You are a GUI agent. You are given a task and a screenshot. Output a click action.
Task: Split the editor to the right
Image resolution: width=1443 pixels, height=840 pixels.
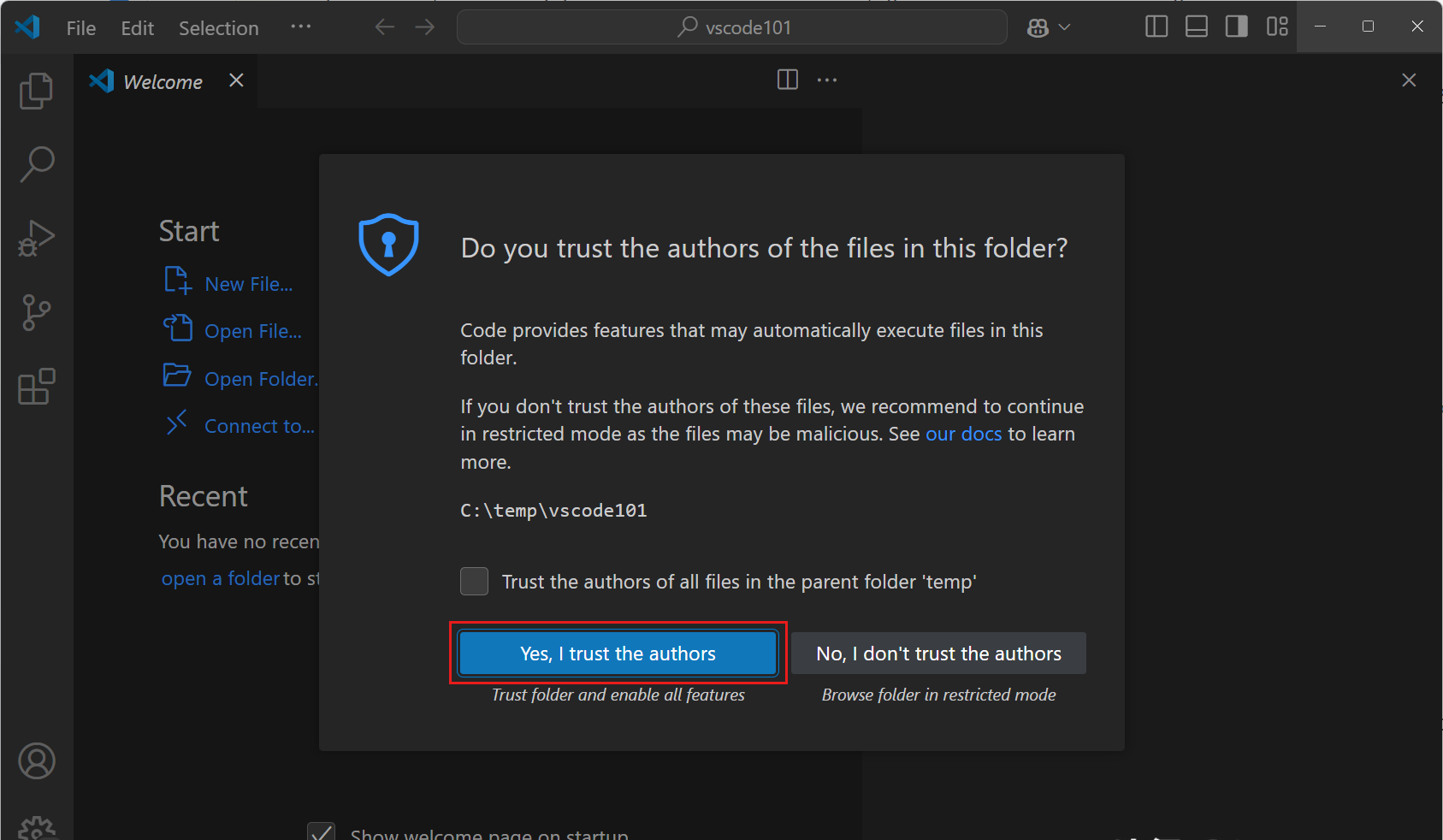(788, 80)
